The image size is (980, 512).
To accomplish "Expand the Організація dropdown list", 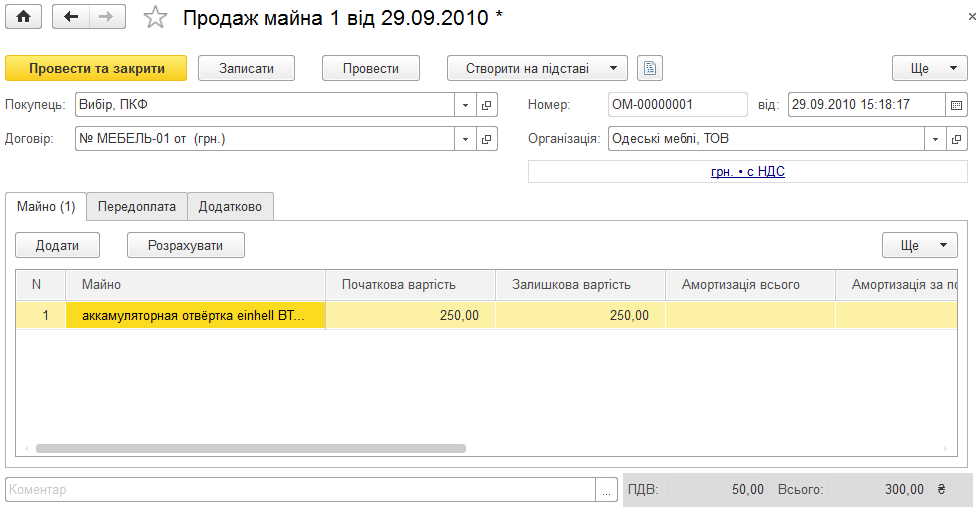I will click(x=935, y=139).
